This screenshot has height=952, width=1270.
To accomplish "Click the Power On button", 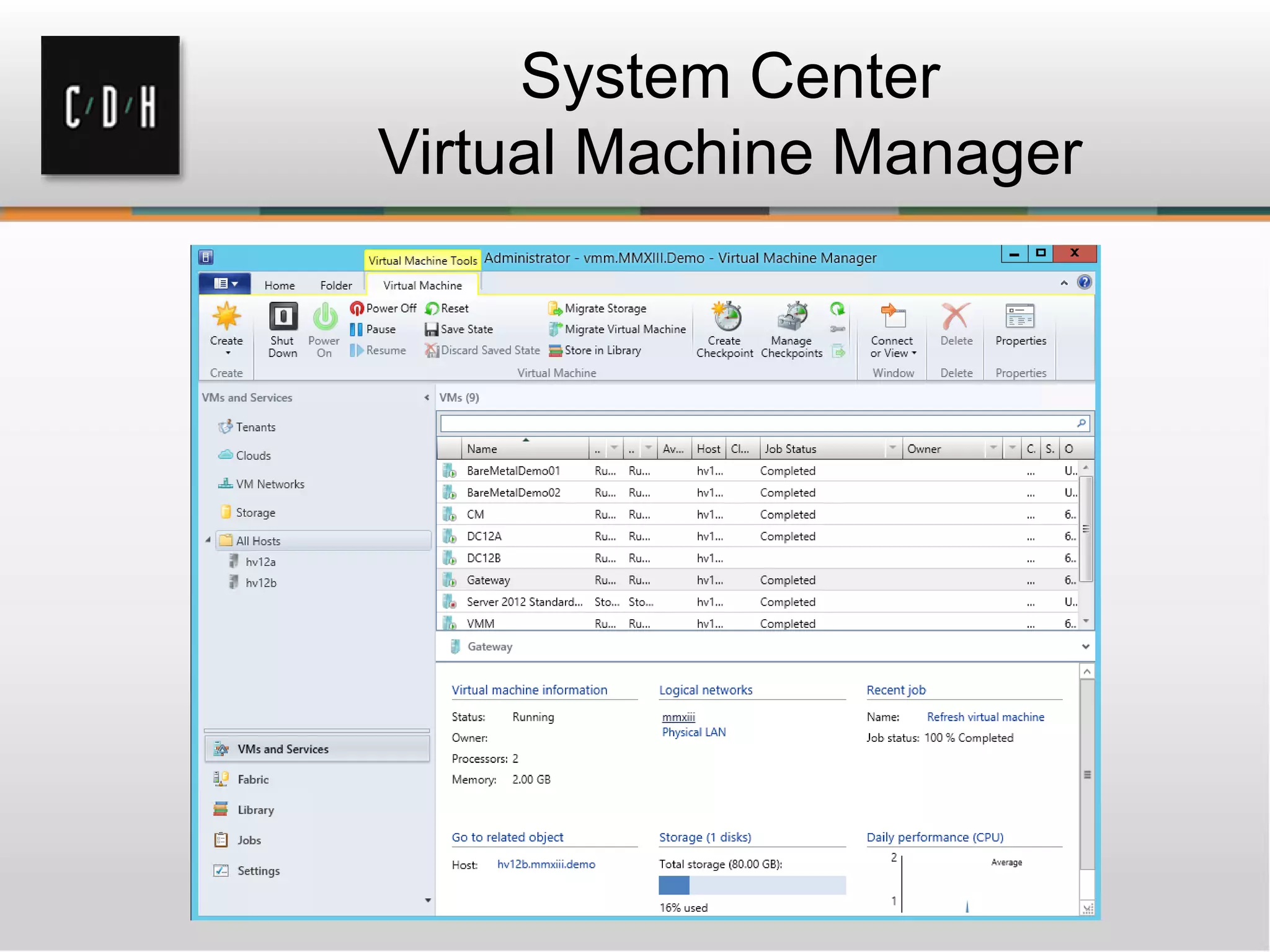I will point(324,330).
